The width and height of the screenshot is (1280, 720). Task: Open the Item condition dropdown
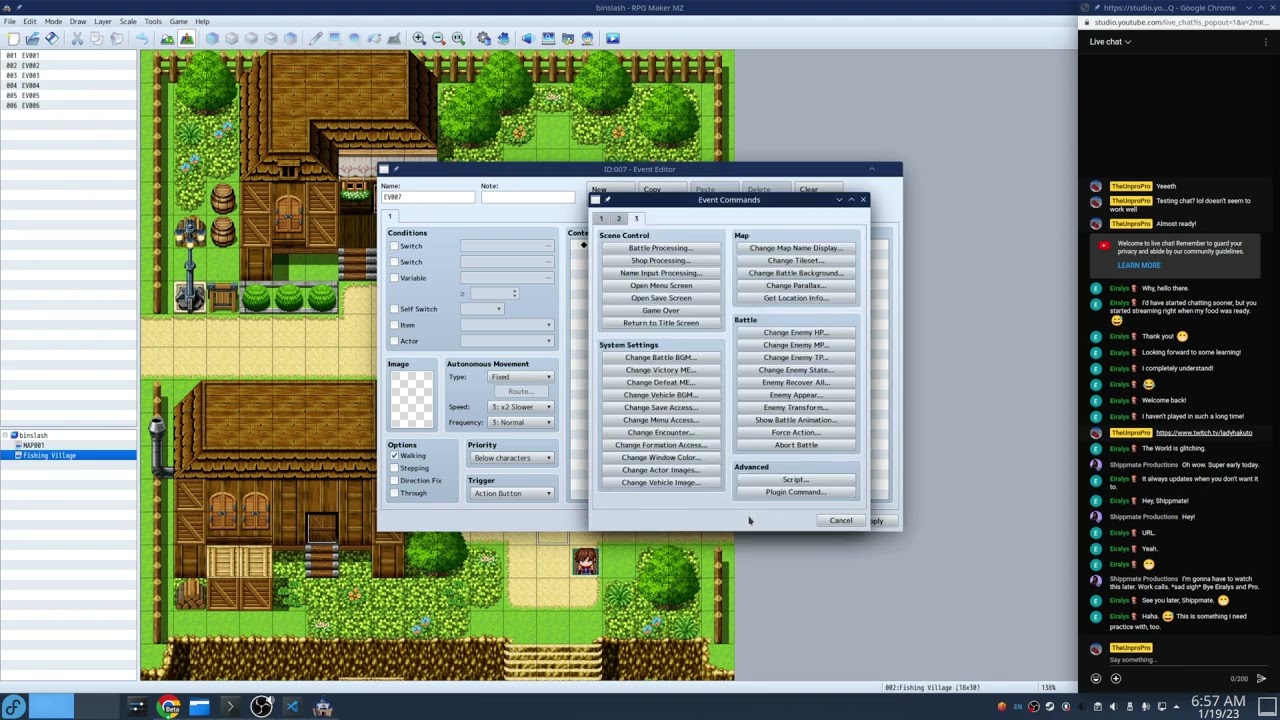point(507,325)
